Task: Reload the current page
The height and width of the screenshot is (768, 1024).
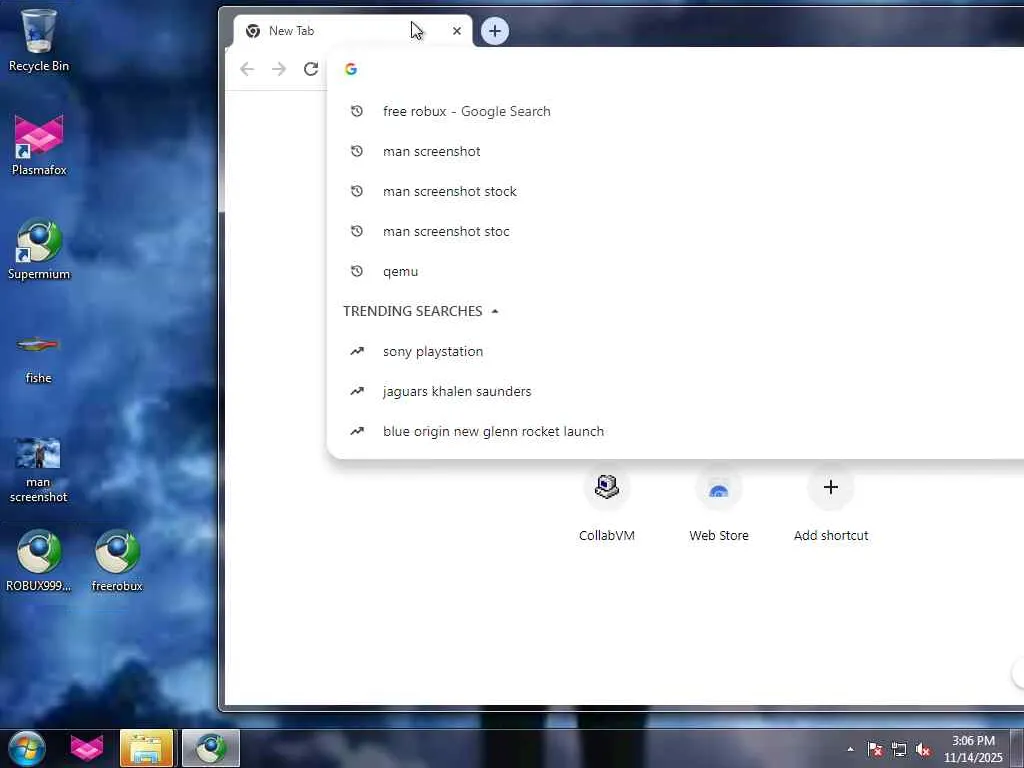Action: pyautogui.click(x=311, y=69)
